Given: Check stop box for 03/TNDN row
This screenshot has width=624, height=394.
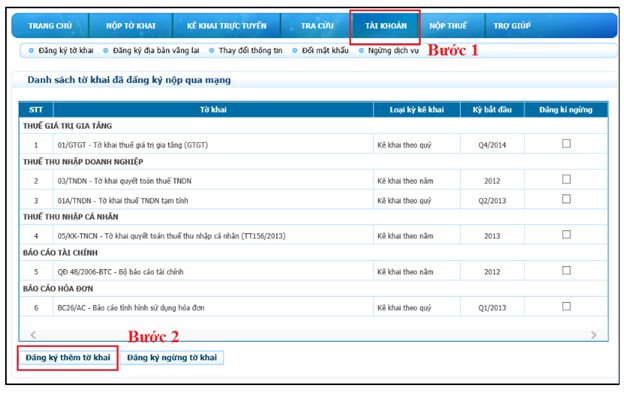Looking at the screenshot, I should tap(566, 179).
